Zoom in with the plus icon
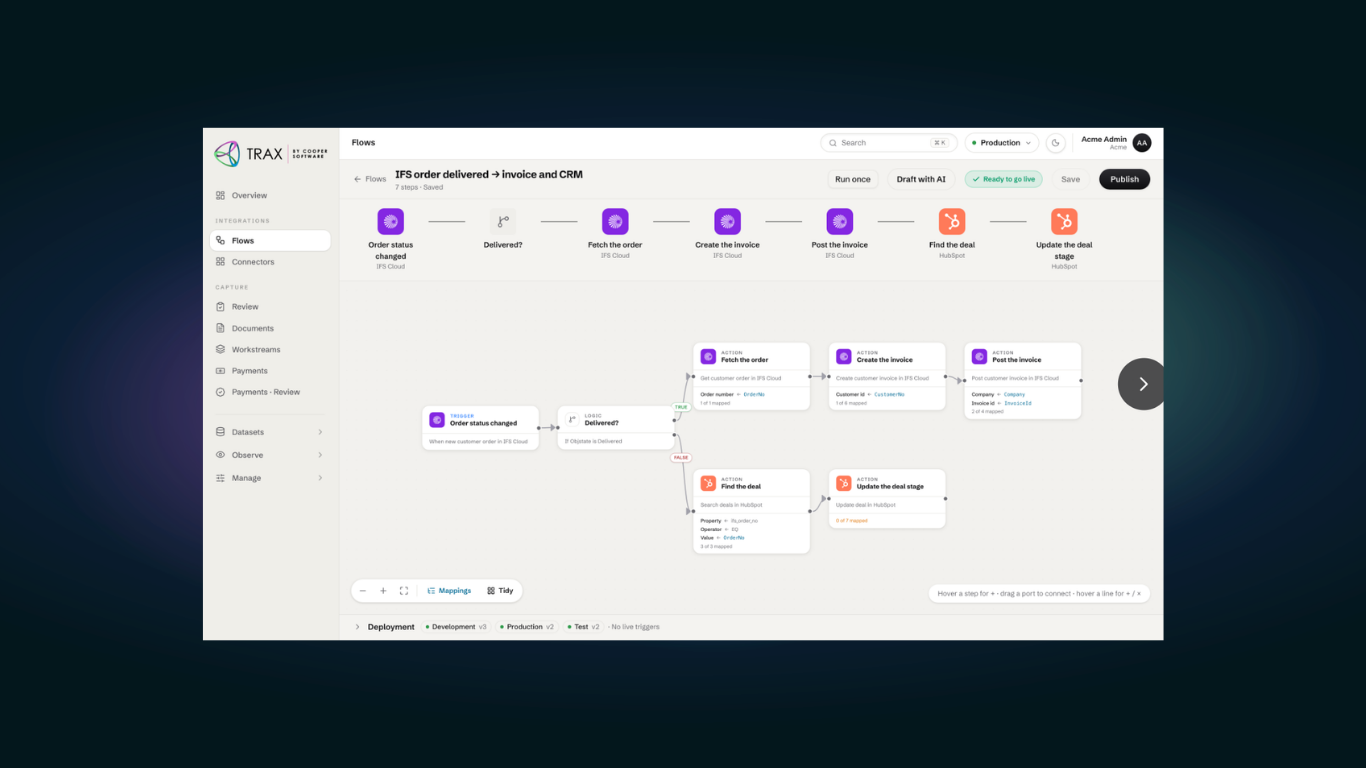This screenshot has height=768, width=1366. pyautogui.click(x=383, y=591)
